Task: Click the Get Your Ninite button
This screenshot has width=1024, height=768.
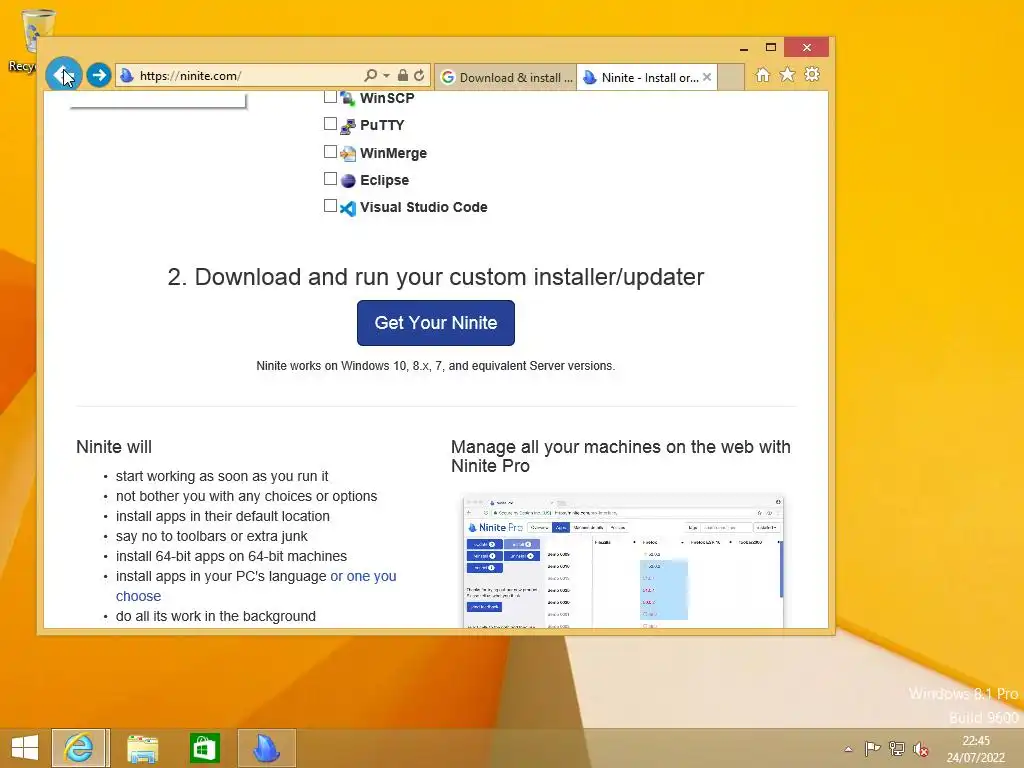Action: tap(436, 323)
